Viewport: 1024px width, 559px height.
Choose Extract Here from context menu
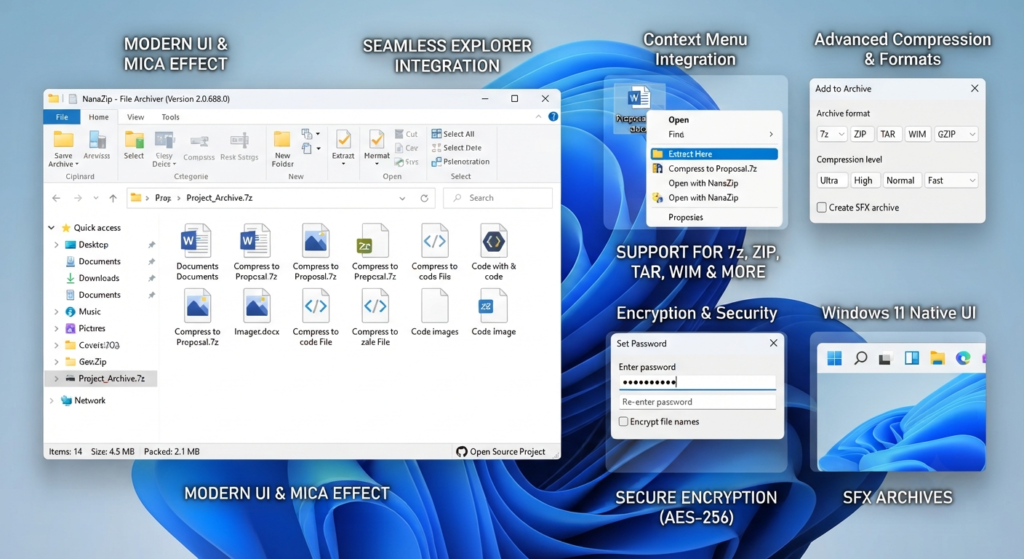click(x=714, y=154)
